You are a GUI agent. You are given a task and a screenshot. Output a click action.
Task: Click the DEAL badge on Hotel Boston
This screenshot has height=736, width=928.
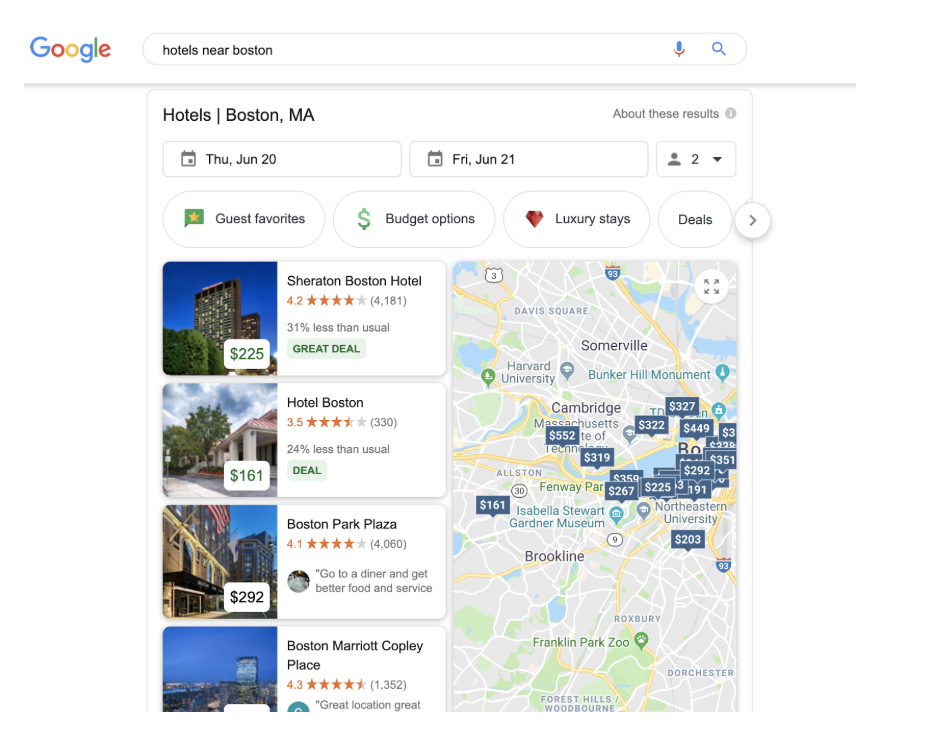307,470
